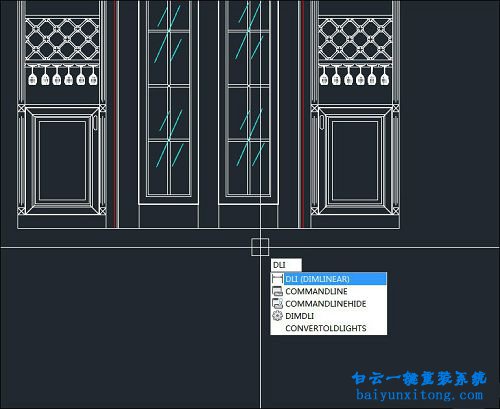The image size is (500, 409).
Task: Click the left red vertical line
Action: (x=116, y=113)
